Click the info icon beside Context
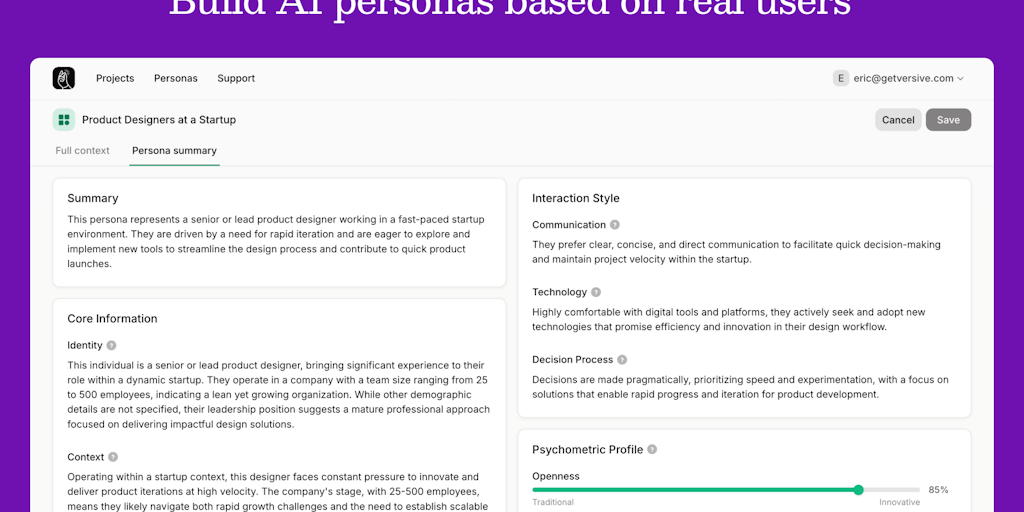 click(x=113, y=457)
